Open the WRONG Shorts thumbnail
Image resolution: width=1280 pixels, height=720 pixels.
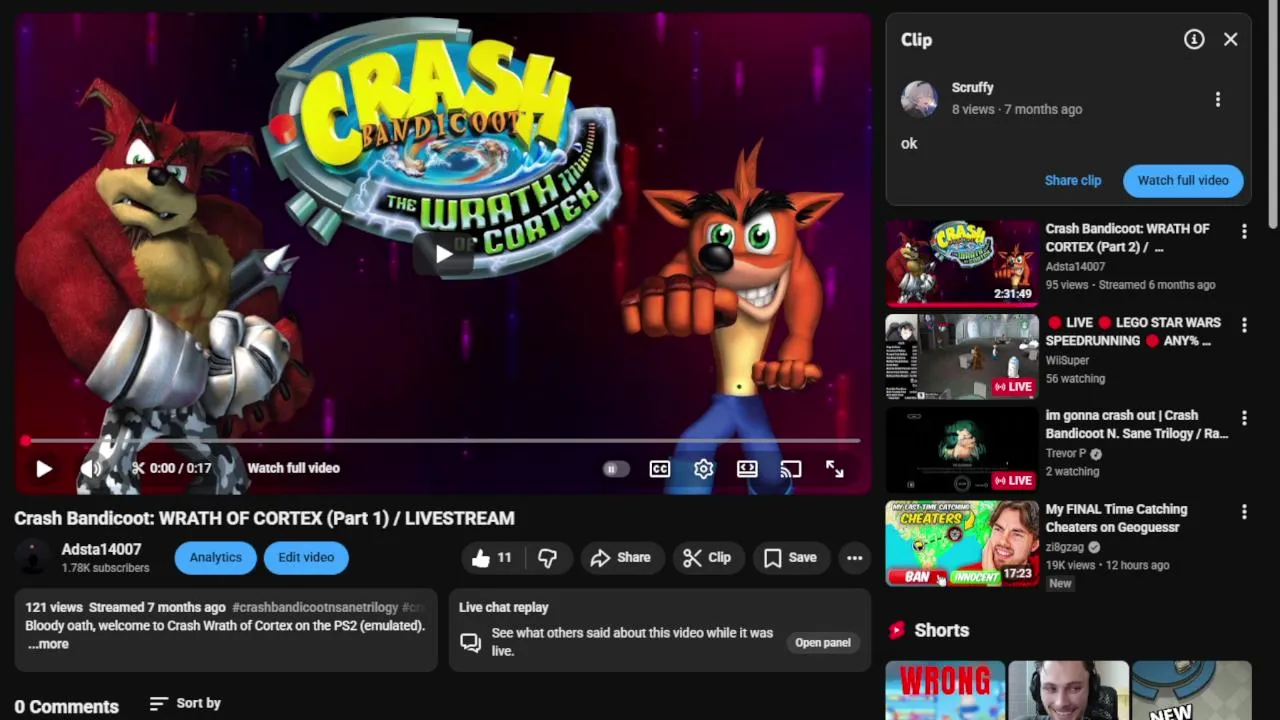[945, 690]
